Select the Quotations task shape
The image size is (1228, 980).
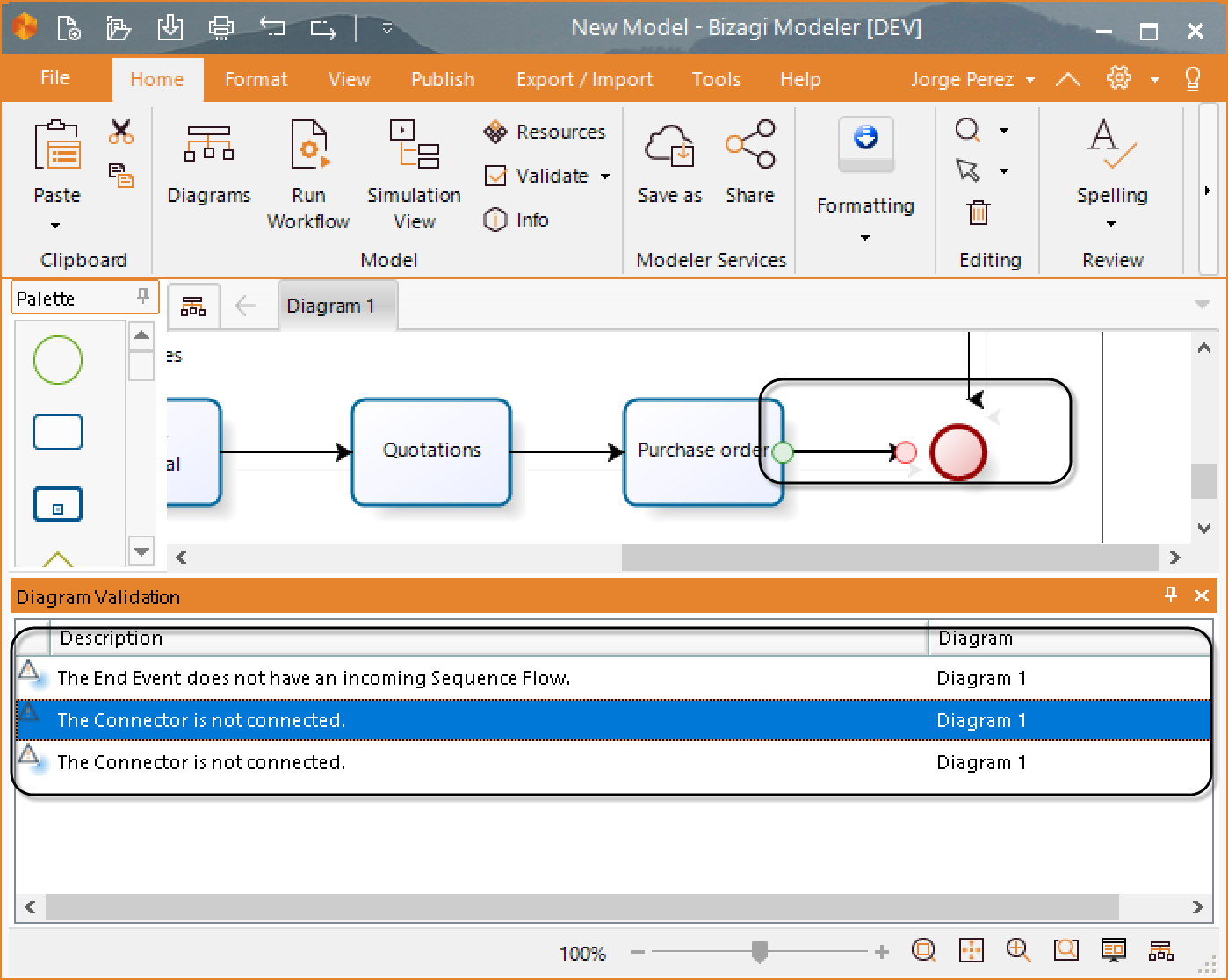coord(431,452)
